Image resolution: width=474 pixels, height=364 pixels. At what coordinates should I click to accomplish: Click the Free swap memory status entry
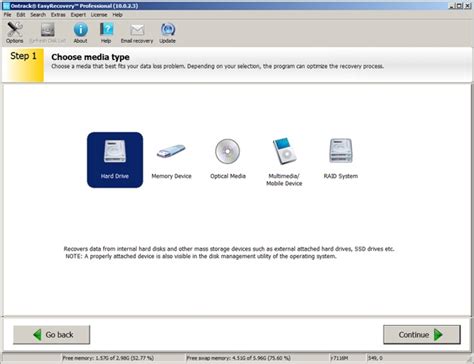coord(238,358)
